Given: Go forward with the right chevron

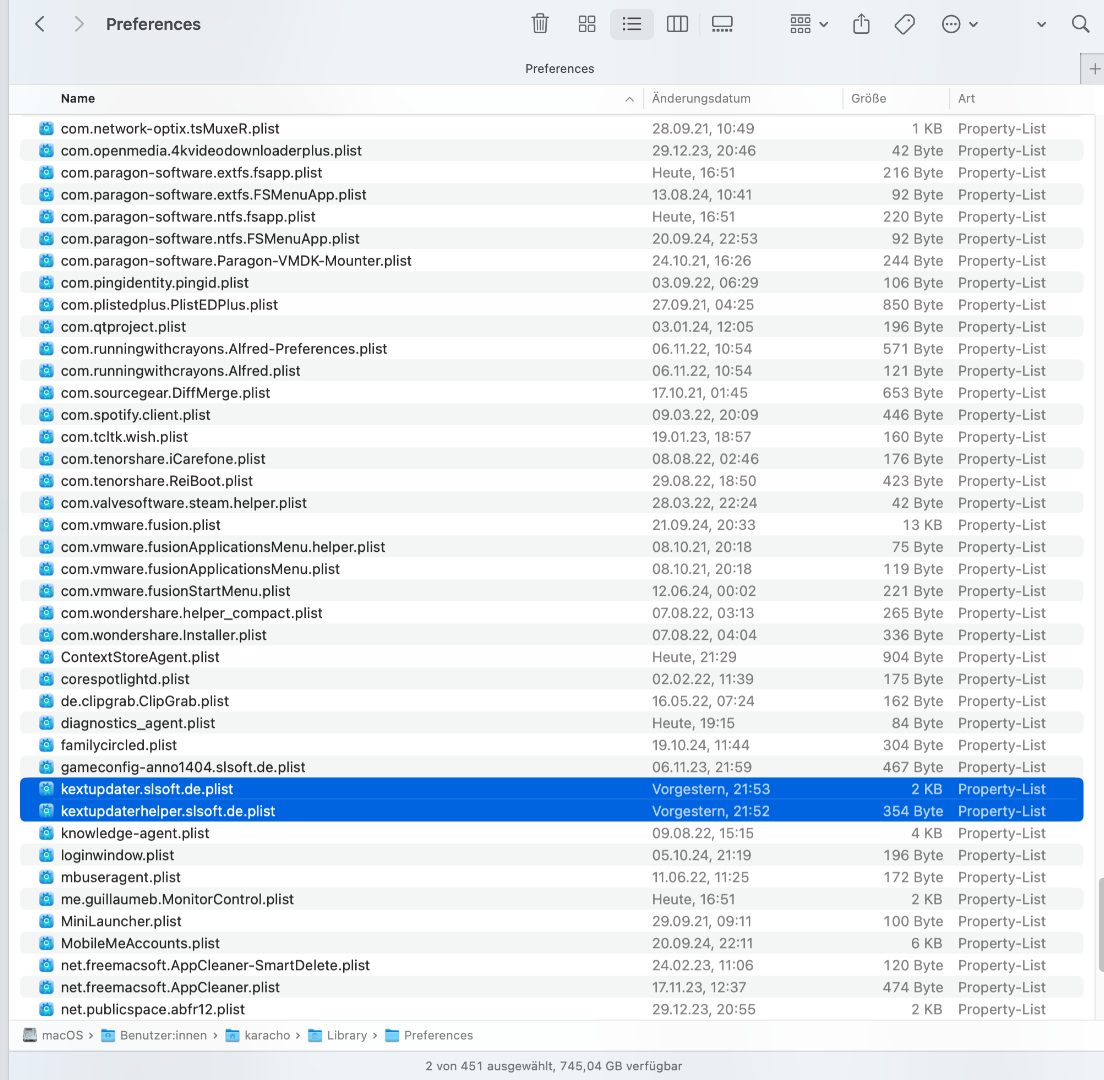Looking at the screenshot, I should click(x=79, y=24).
